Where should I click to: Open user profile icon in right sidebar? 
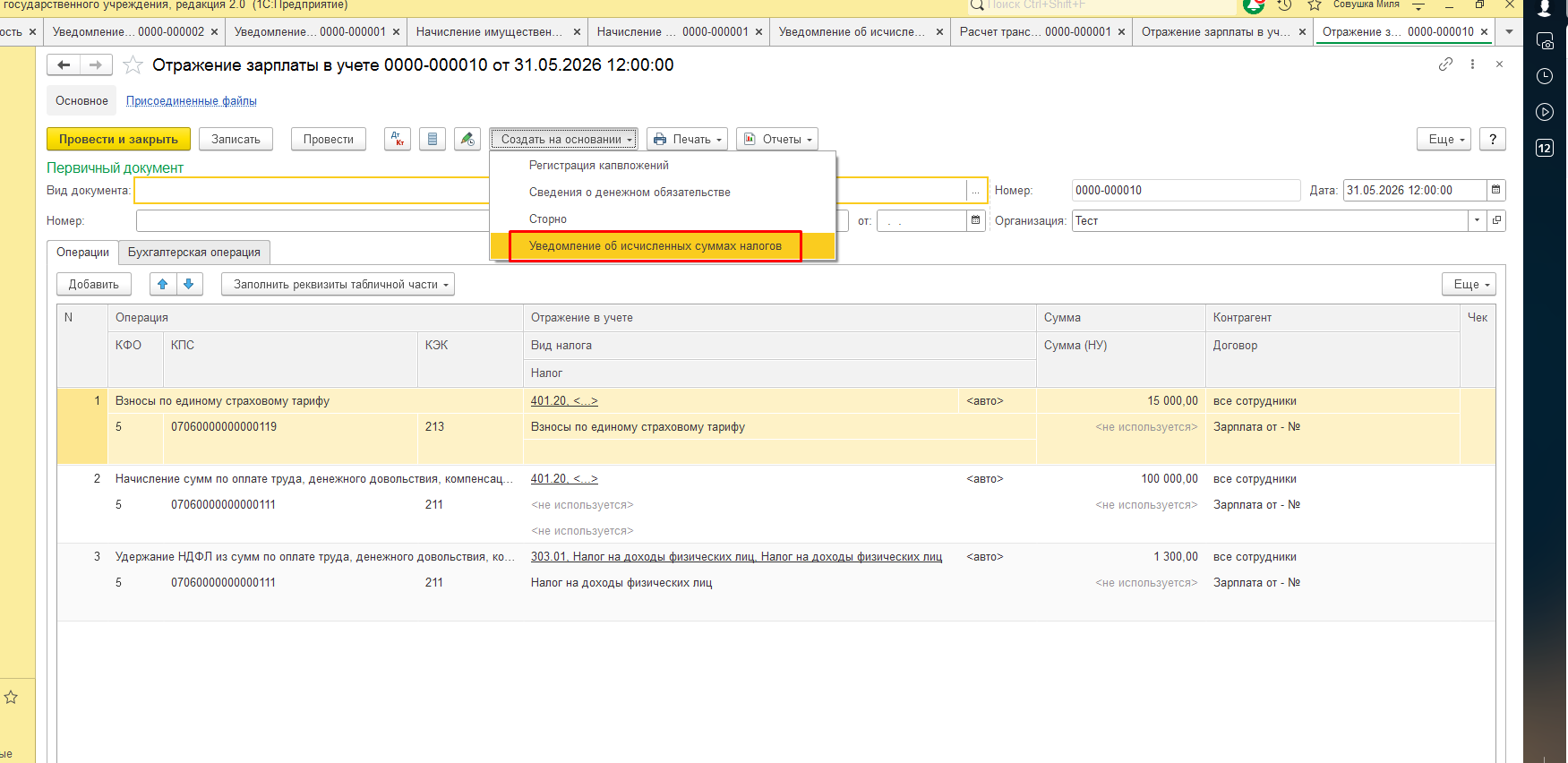pos(1545,8)
